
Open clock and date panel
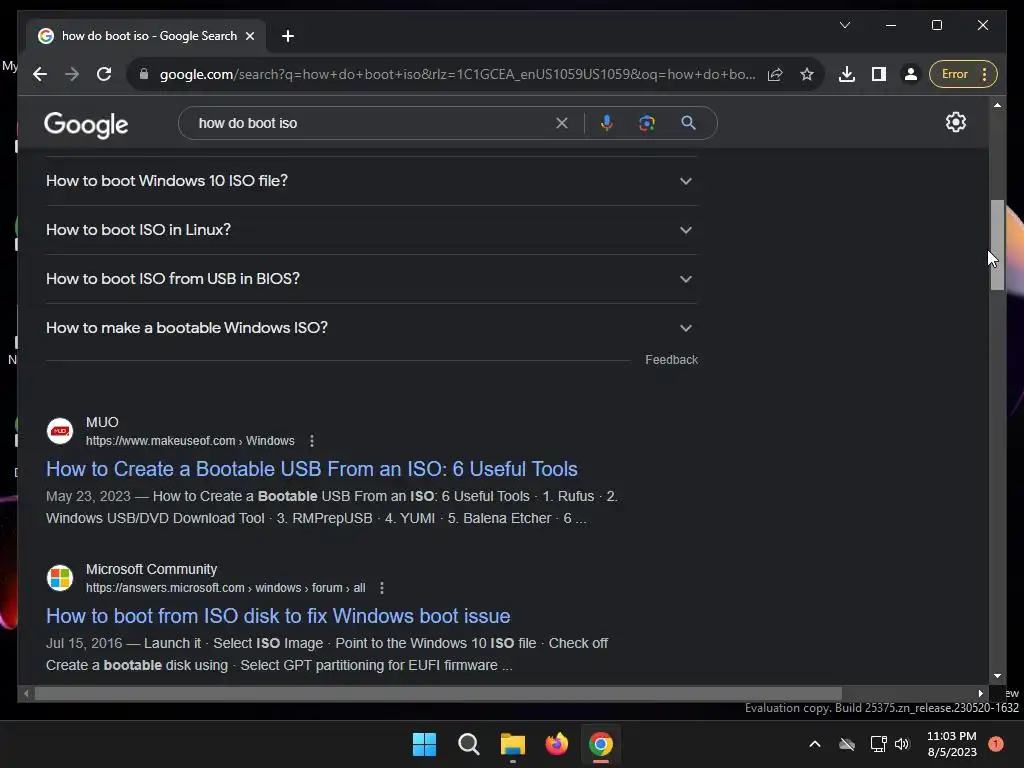[x=952, y=744]
